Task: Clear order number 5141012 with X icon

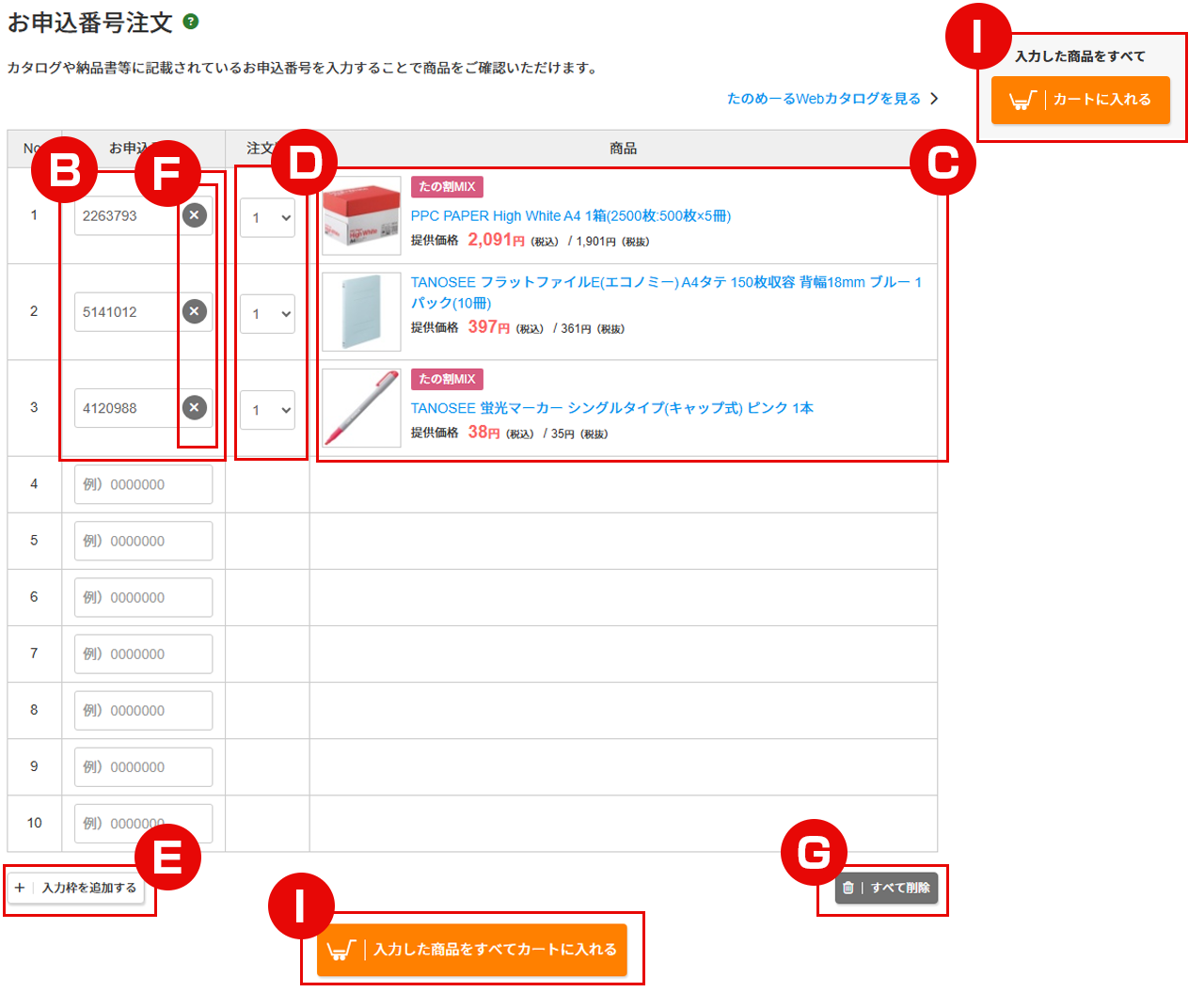Action: point(195,311)
